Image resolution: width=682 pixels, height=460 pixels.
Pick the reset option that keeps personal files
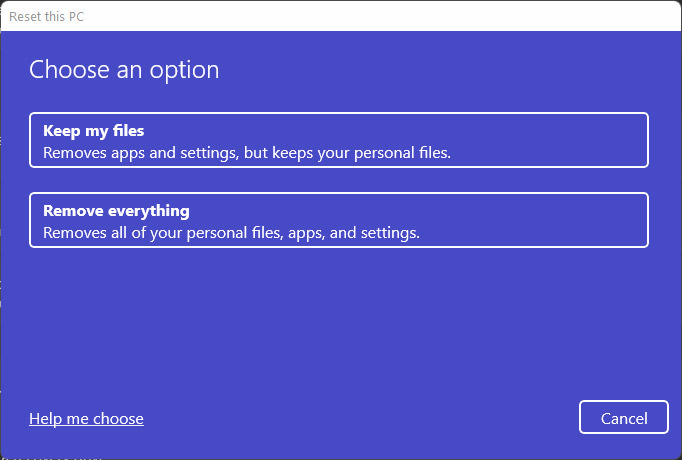(339, 140)
